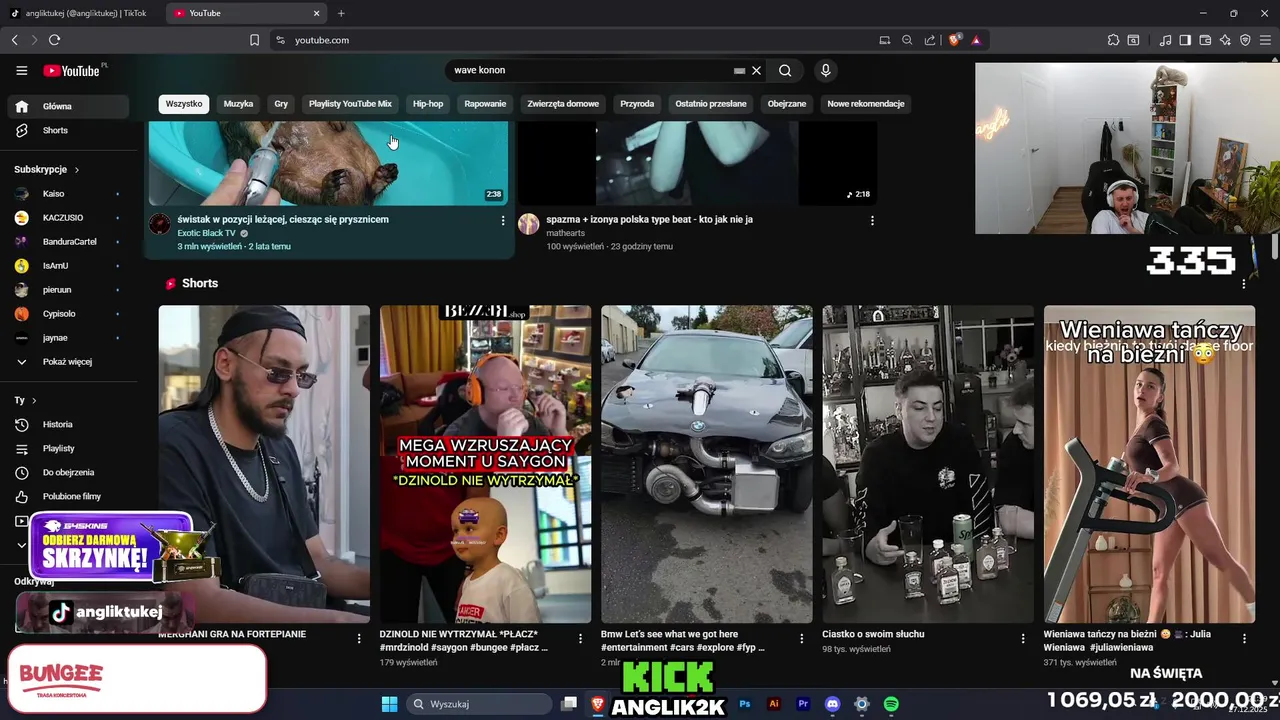Open the Cypisolo subscription channel
This screenshot has height=720, width=1280.
(68, 313)
